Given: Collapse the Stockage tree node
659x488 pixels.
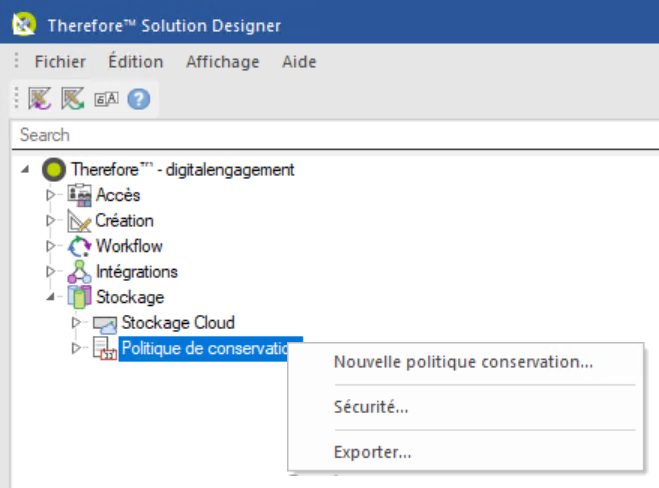Looking at the screenshot, I should [x=50, y=297].
